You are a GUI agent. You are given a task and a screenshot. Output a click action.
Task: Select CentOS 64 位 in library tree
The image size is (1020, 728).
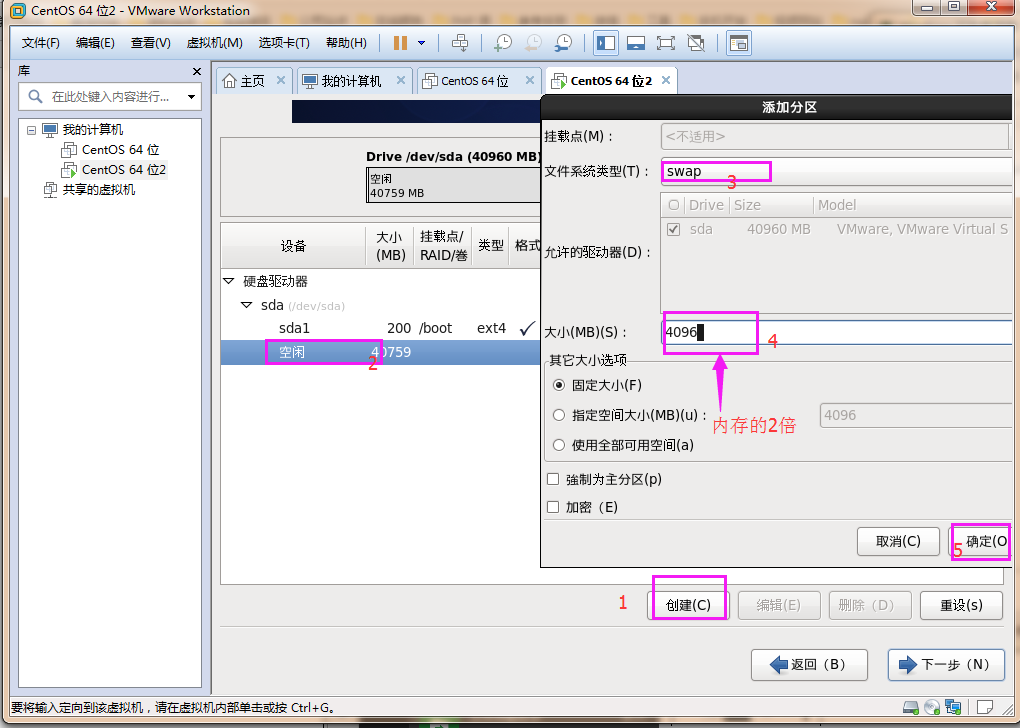(x=120, y=150)
